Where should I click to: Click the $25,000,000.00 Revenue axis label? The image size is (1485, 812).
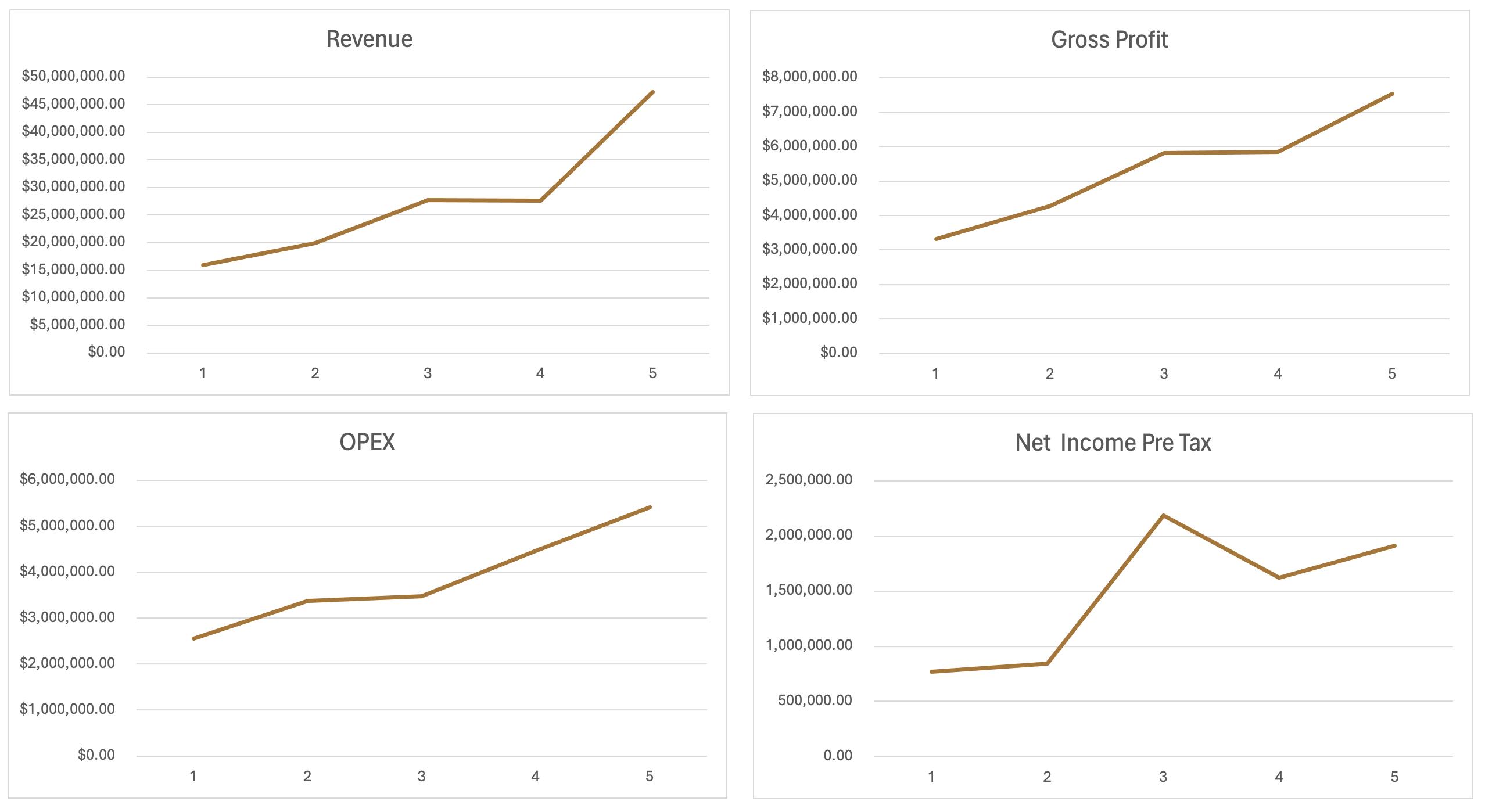[73, 214]
